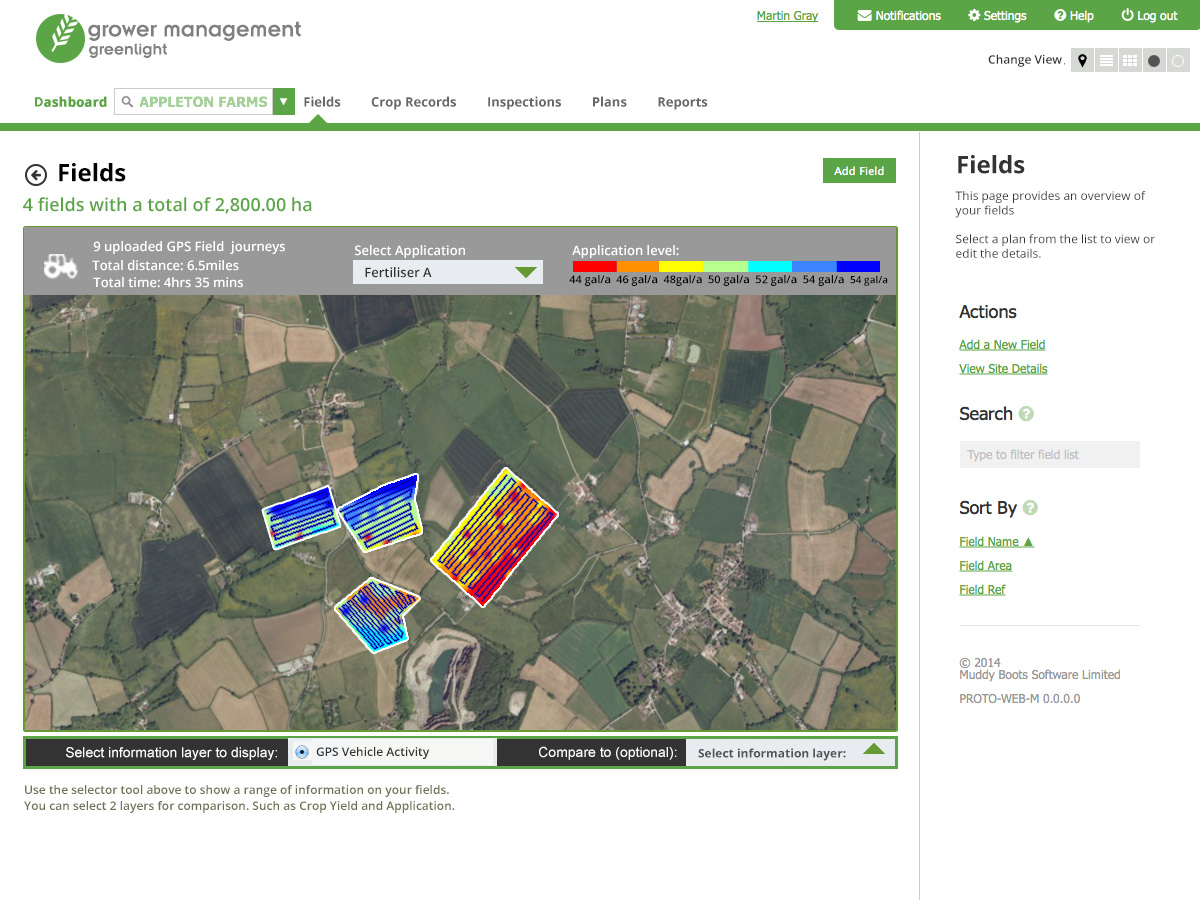
Task: Click the Add Field button
Action: tap(858, 170)
